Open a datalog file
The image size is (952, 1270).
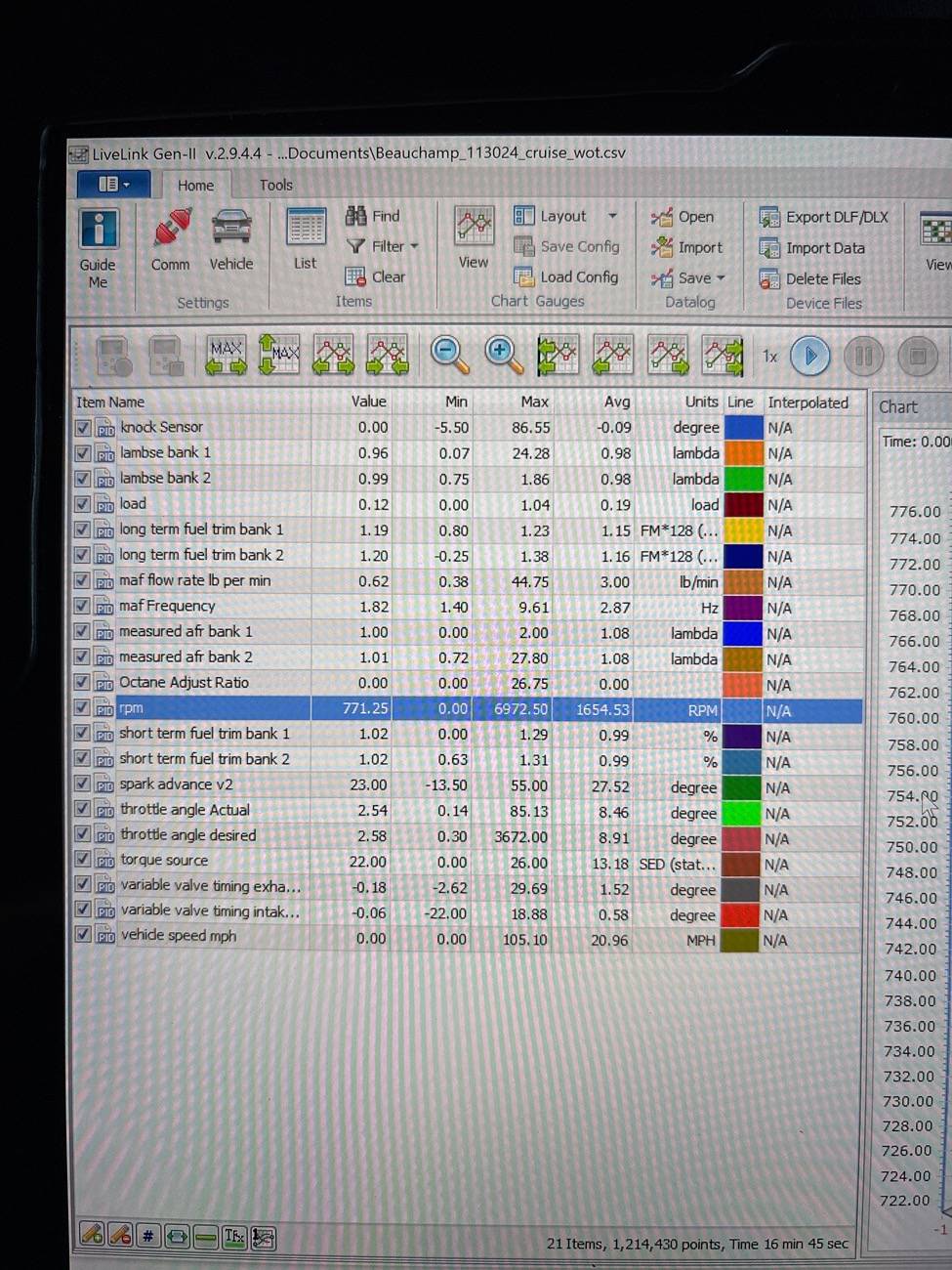point(683,217)
